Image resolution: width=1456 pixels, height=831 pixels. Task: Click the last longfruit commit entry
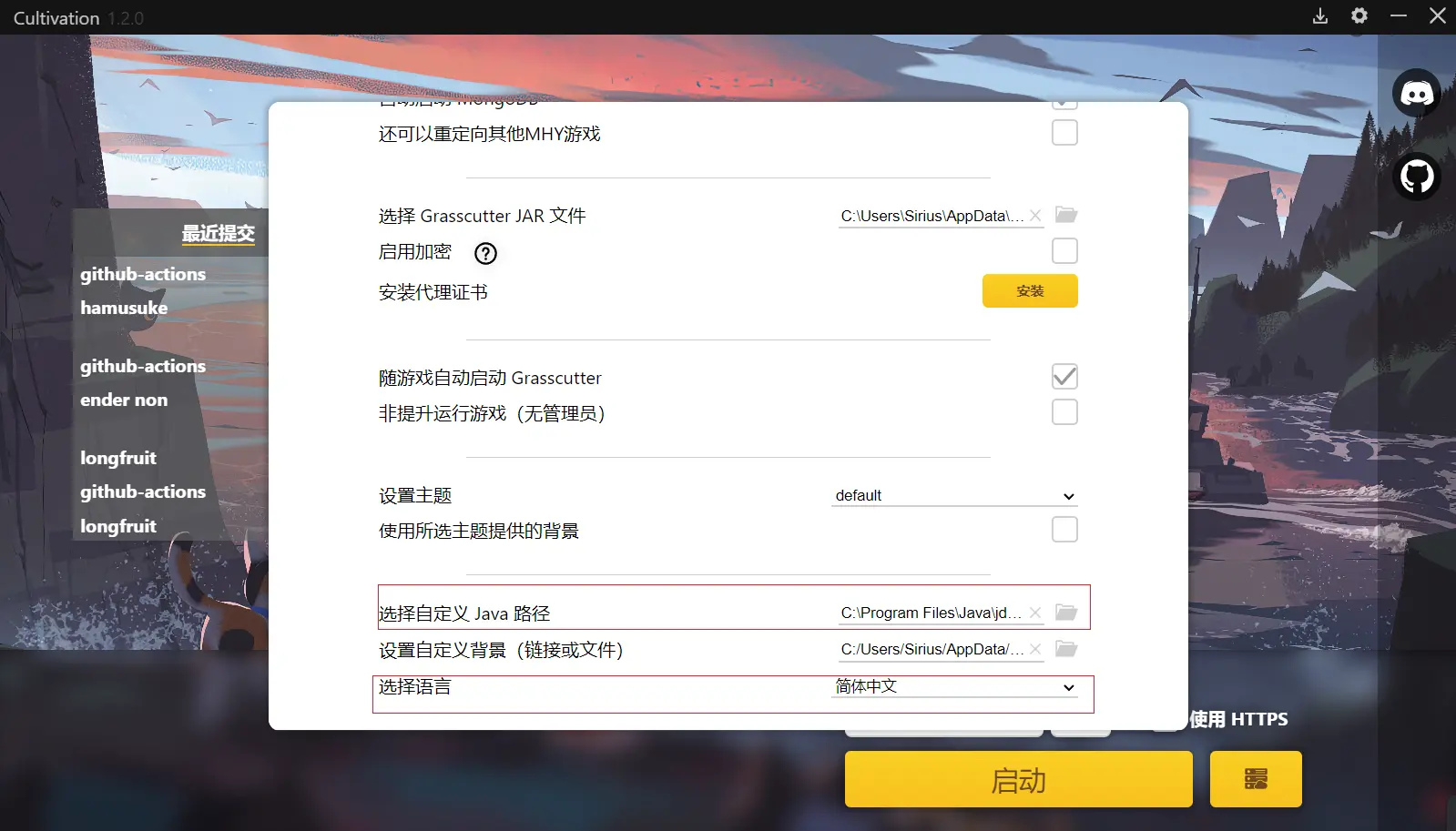(118, 526)
